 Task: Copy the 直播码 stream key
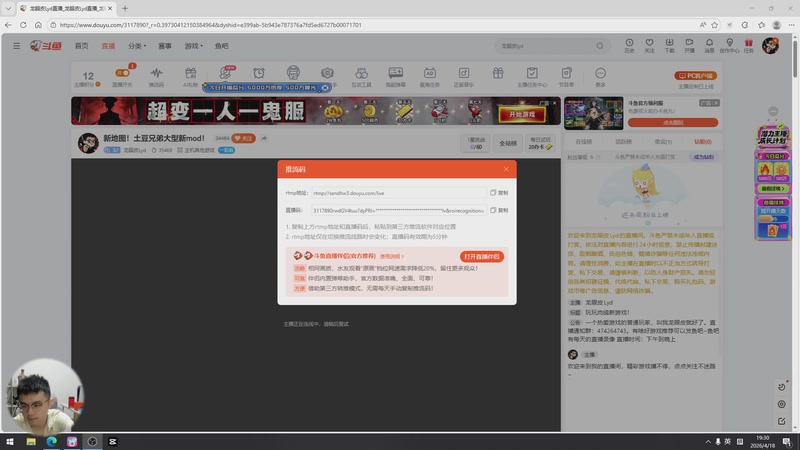(499, 210)
